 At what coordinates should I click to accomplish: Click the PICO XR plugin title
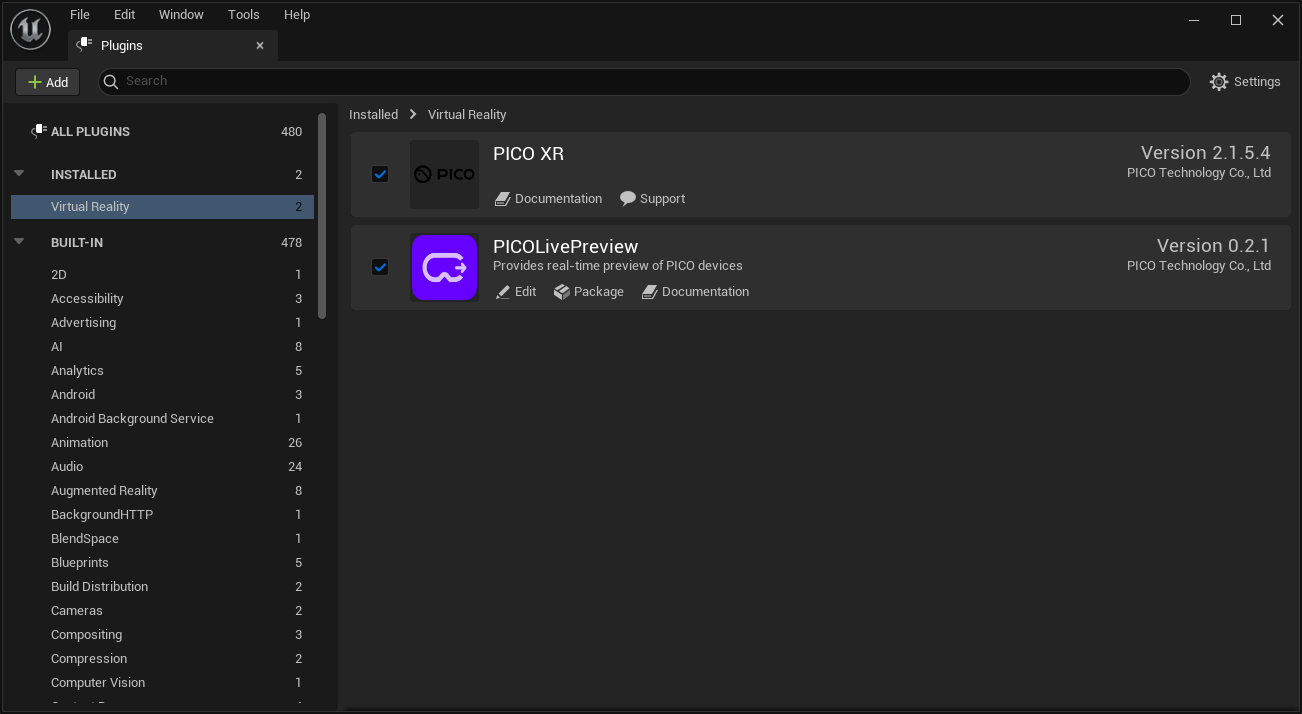pos(529,154)
